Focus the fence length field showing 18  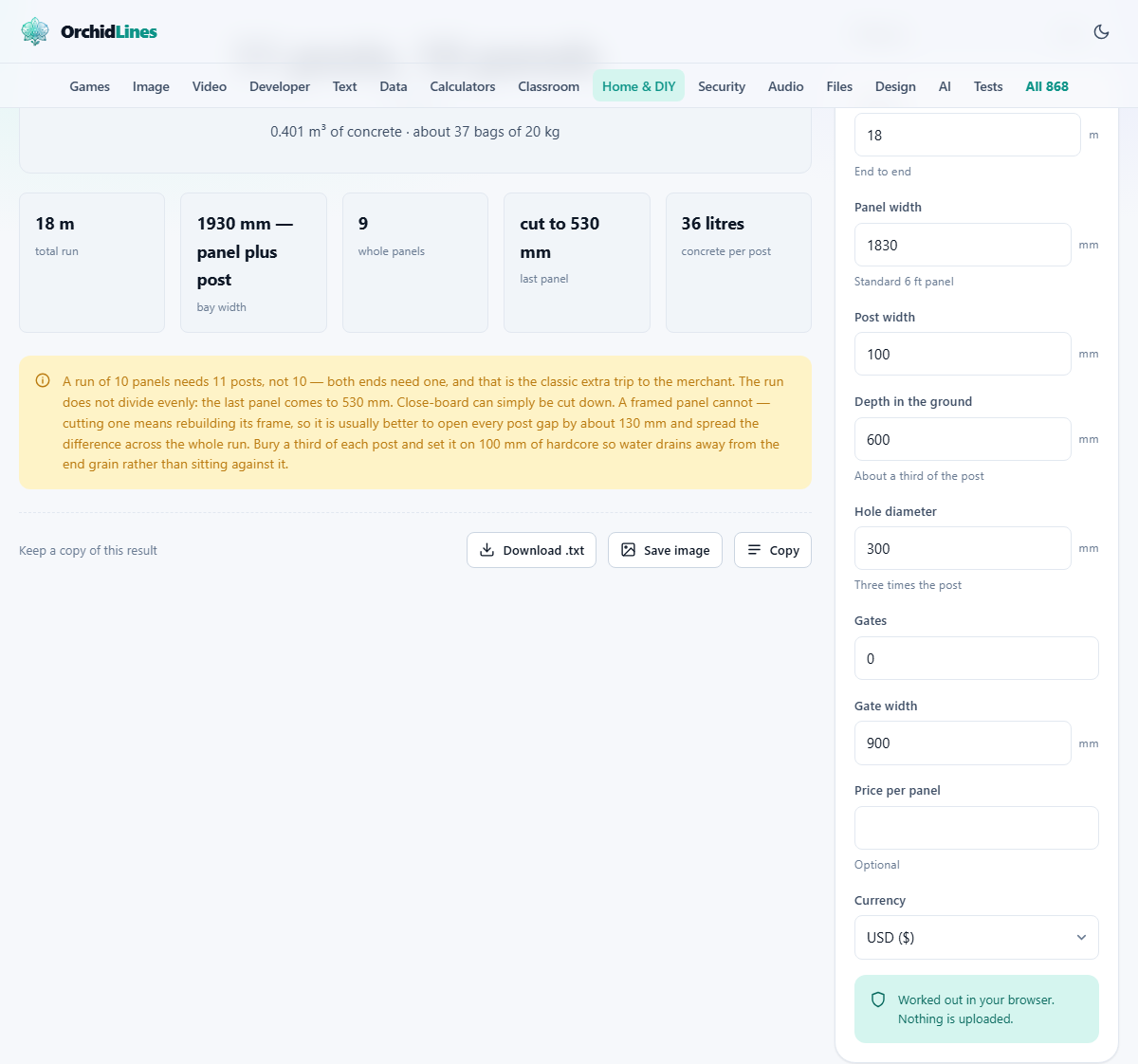point(967,135)
